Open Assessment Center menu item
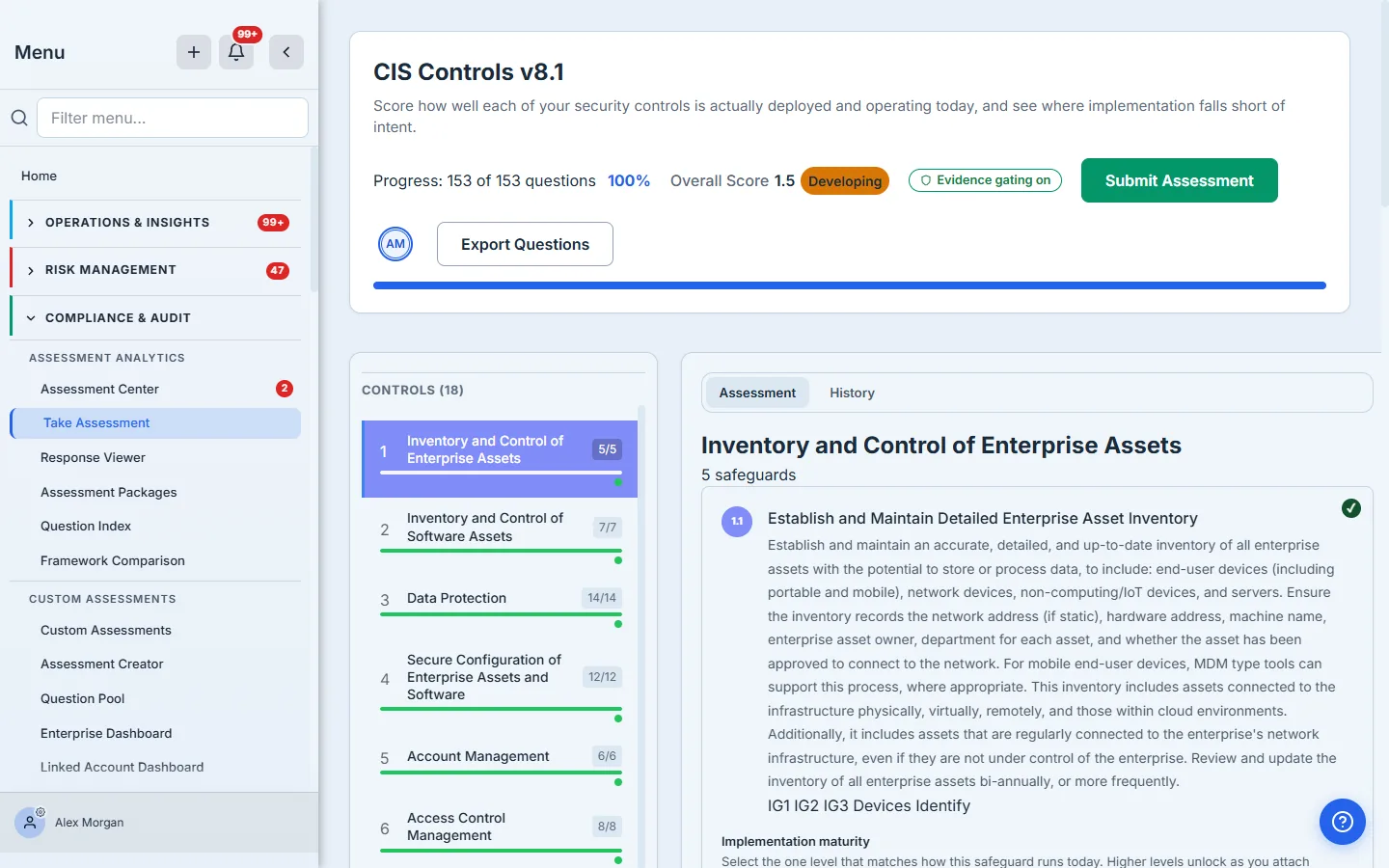The height and width of the screenshot is (868, 1389). point(155,389)
